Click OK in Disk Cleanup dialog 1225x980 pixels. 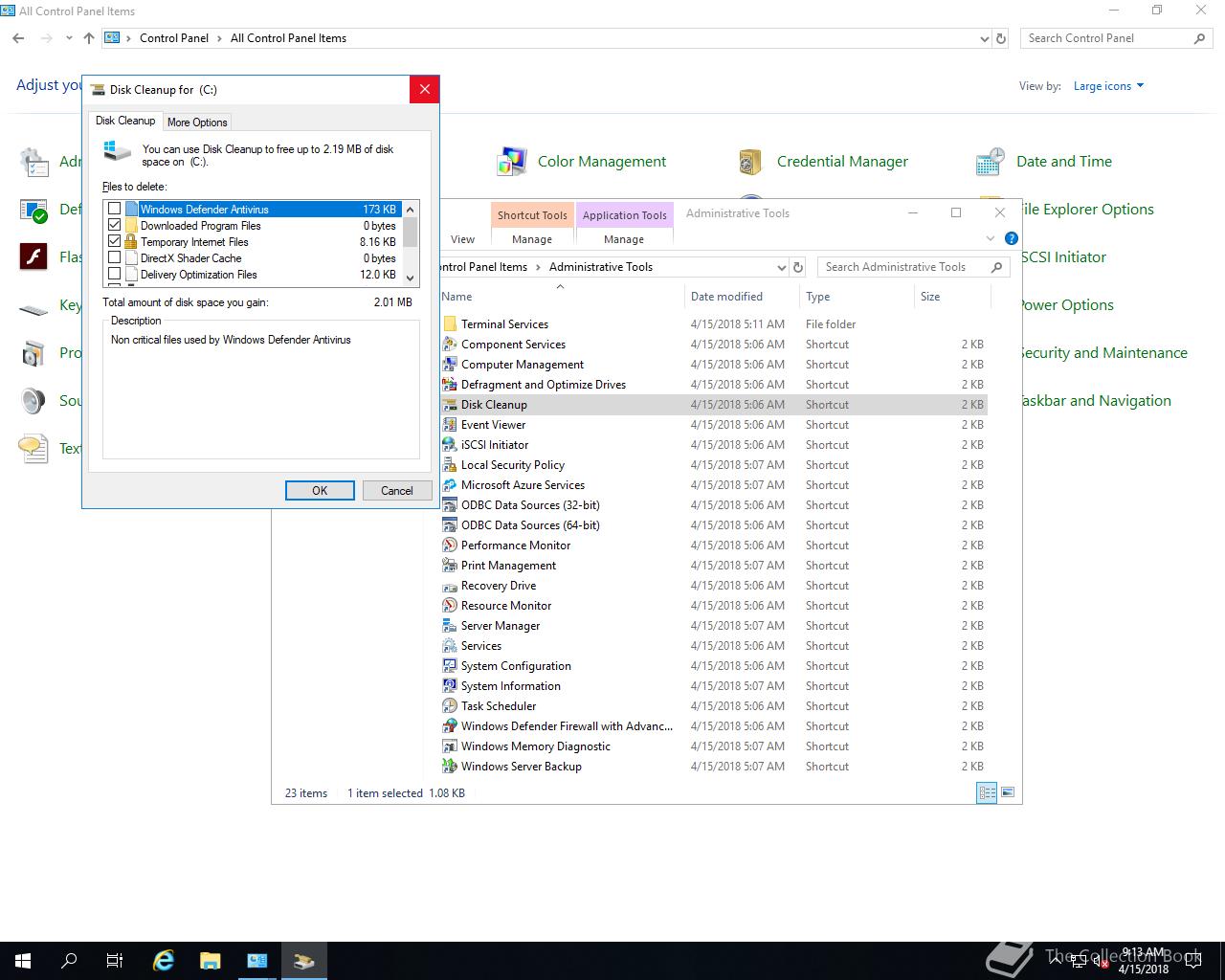[x=320, y=490]
